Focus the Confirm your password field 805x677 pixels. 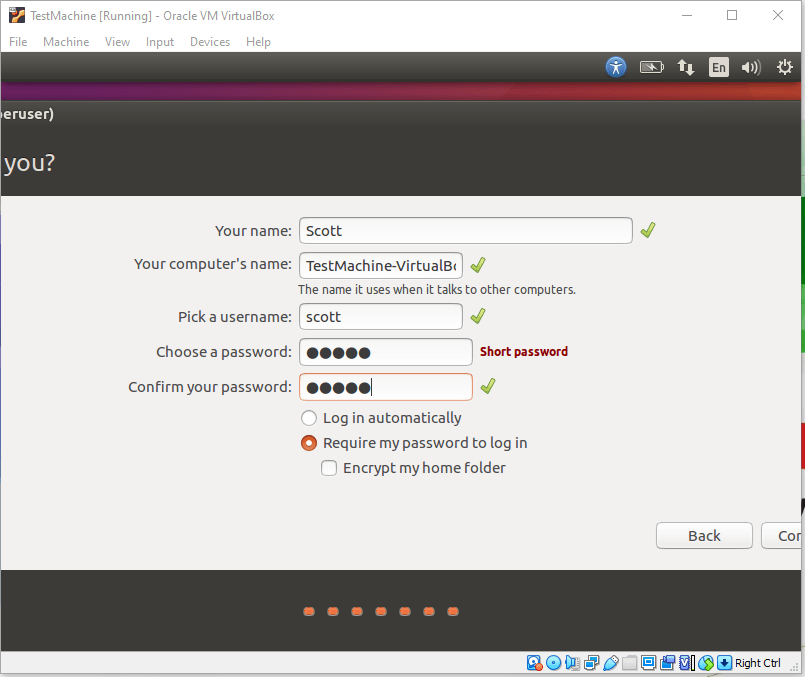[386, 387]
